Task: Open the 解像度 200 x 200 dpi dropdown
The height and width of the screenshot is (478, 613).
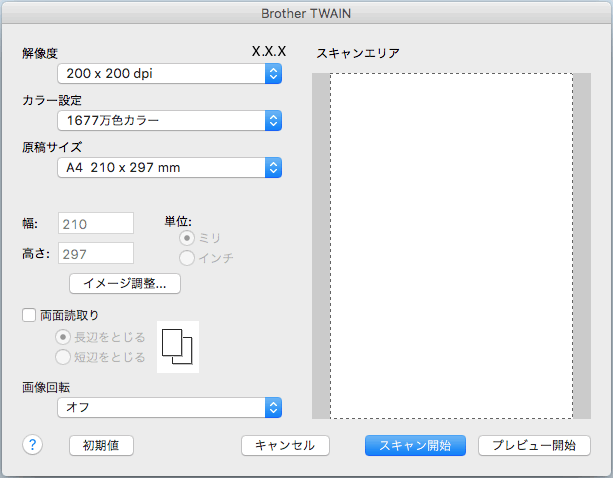Action: (x=169, y=73)
